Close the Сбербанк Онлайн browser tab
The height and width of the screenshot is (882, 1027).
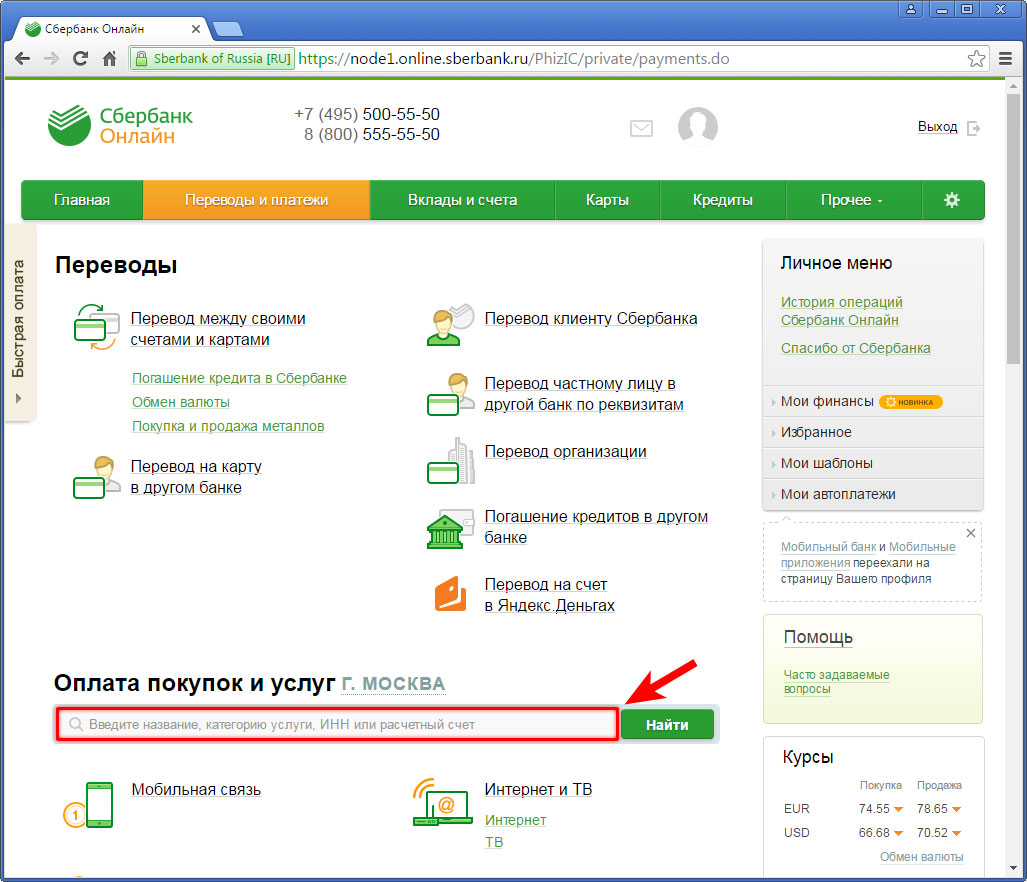195,29
